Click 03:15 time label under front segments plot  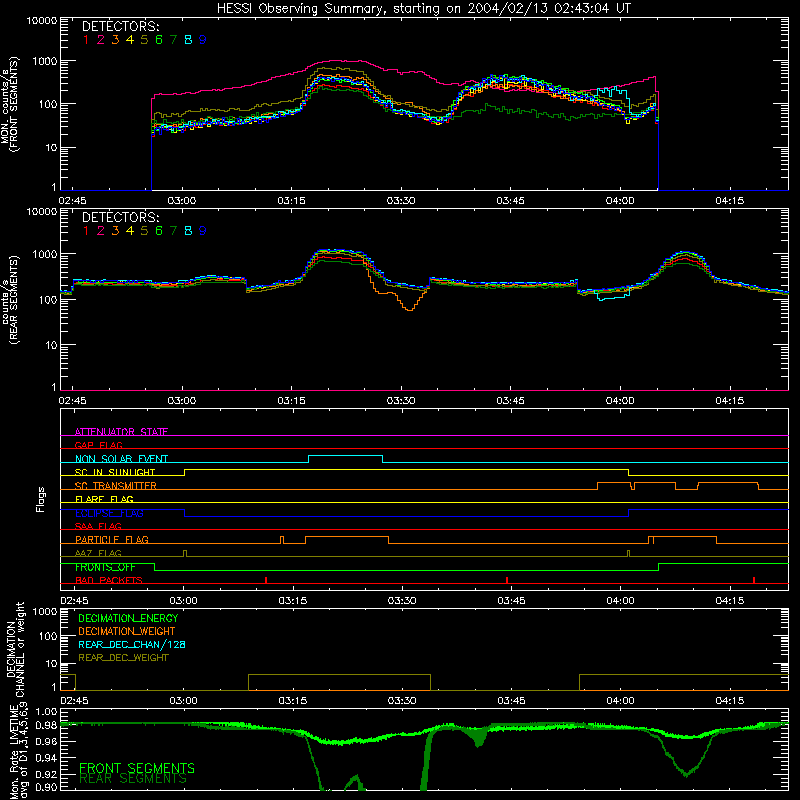pyautogui.click(x=291, y=201)
